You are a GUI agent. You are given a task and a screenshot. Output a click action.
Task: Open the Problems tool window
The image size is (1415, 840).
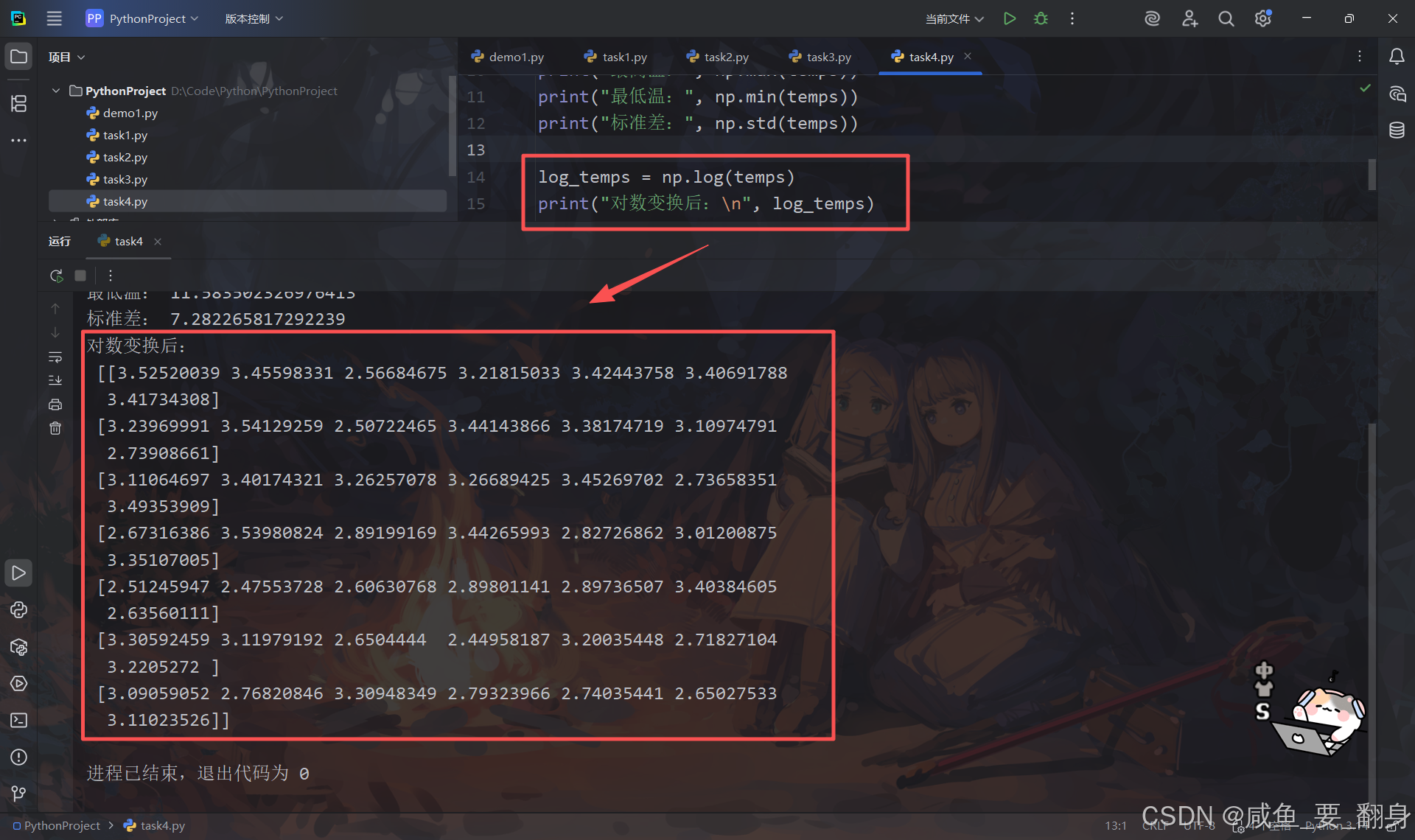[x=18, y=757]
